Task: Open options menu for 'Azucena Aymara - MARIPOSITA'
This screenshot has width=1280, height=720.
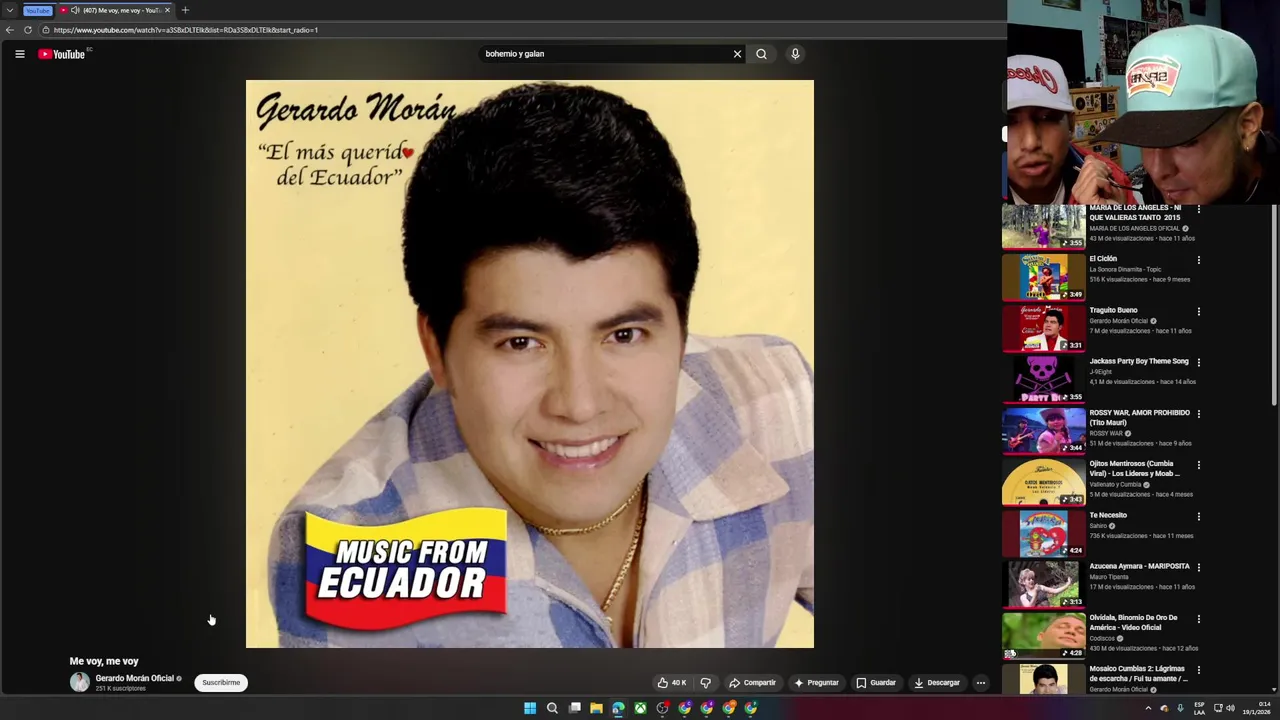Action: [x=1199, y=567]
